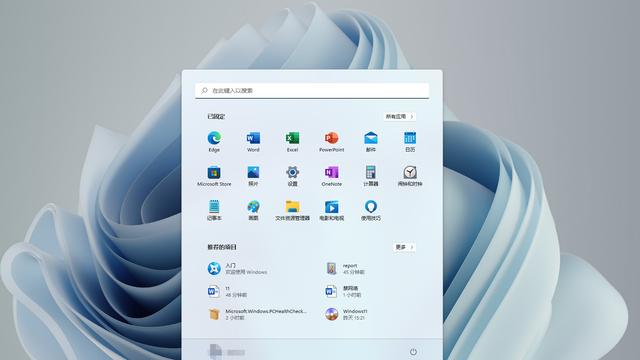Click in the Start menu search box
This screenshot has height=360, width=640.
coord(312,90)
